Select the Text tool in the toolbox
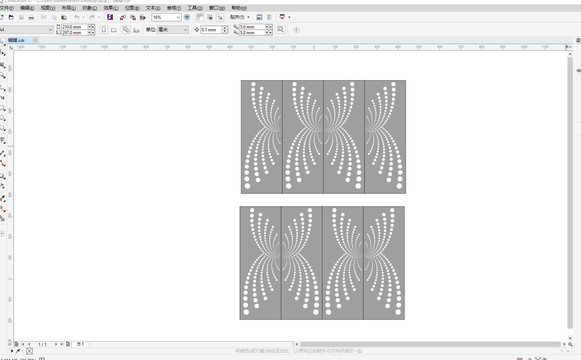581x360 pixels. [x=2, y=140]
